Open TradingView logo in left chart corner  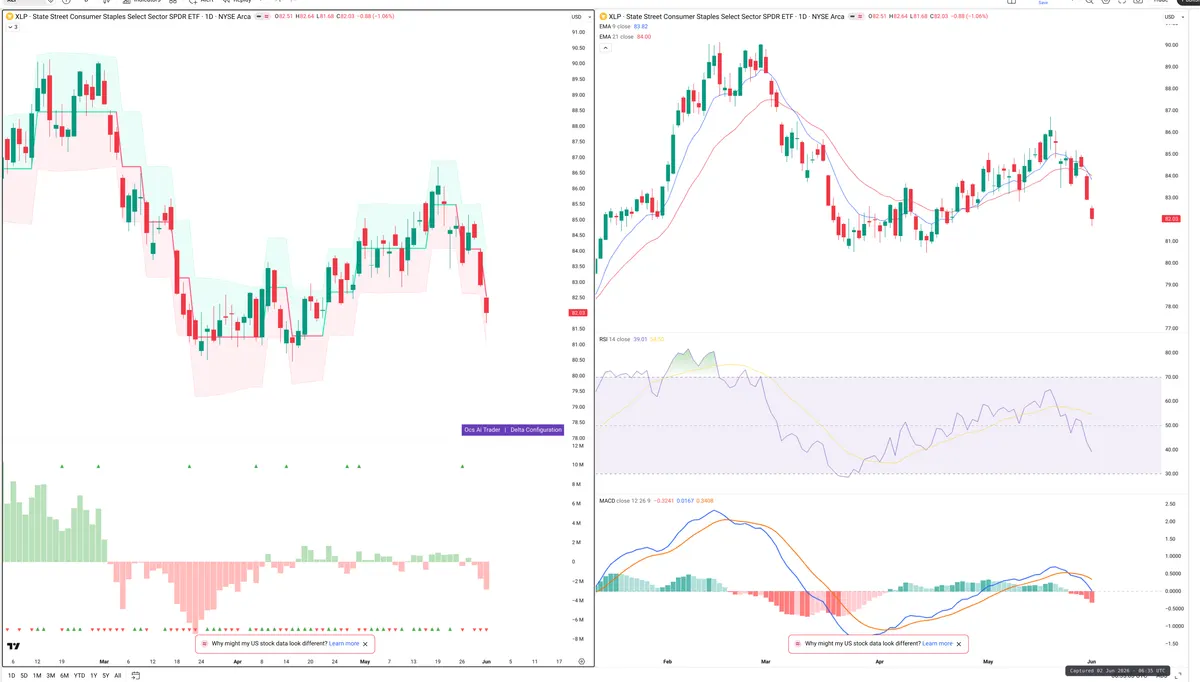[14, 648]
